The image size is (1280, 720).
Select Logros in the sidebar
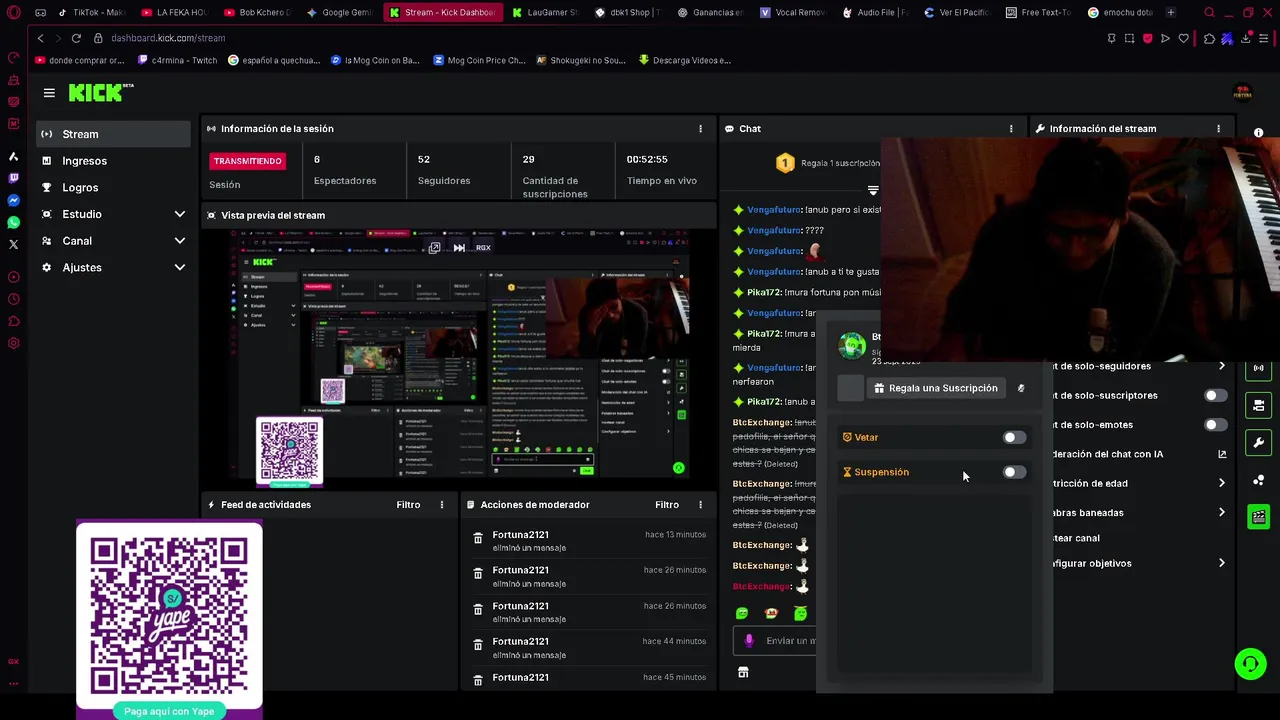(x=113, y=187)
